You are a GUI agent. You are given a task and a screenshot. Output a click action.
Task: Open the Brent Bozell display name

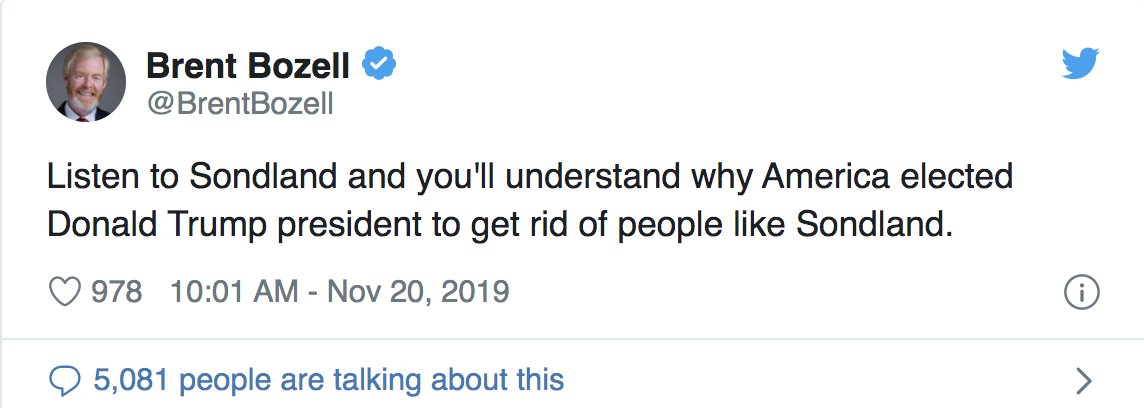(248, 67)
